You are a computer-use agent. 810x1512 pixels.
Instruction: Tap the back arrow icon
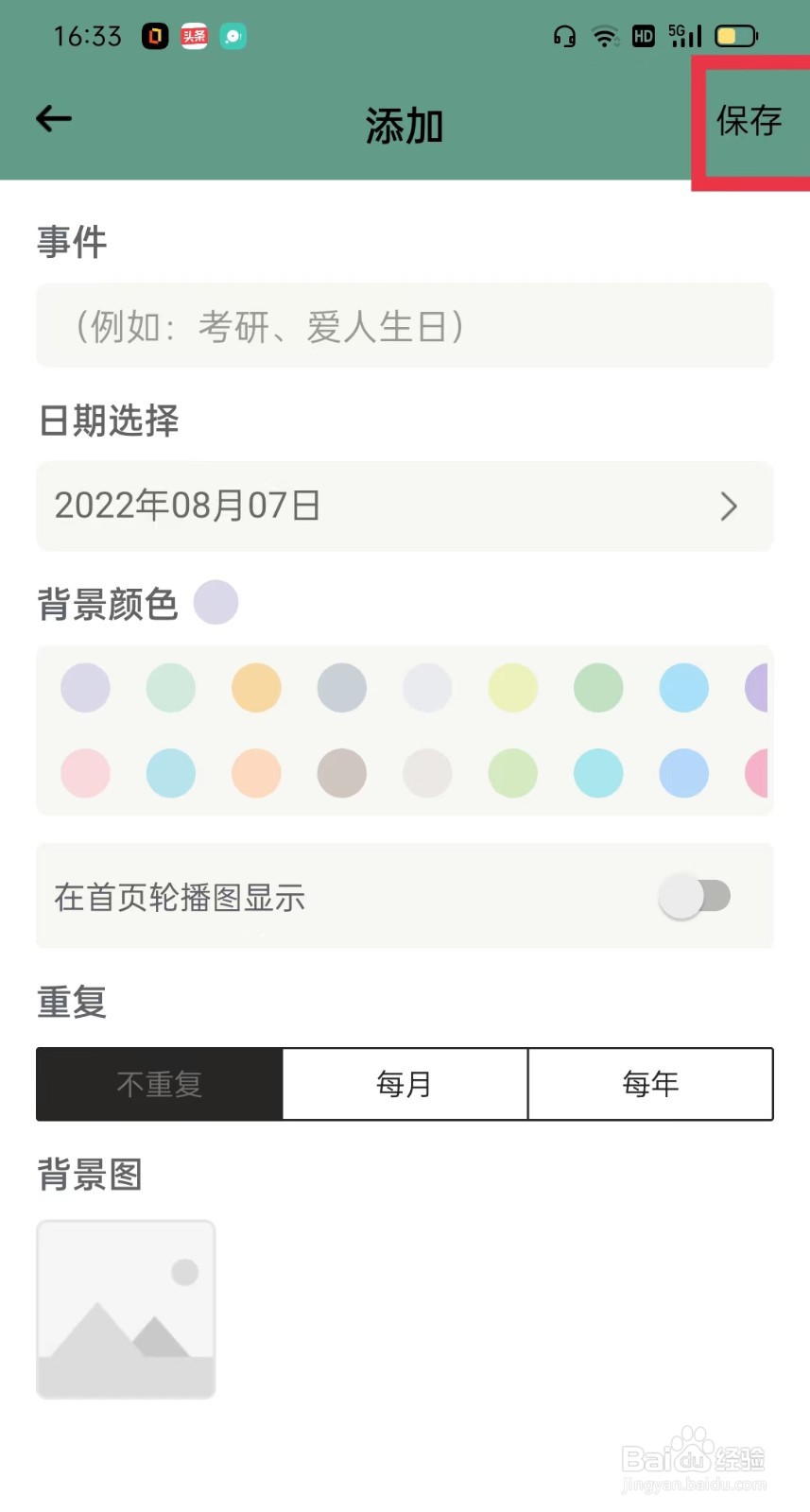click(54, 119)
